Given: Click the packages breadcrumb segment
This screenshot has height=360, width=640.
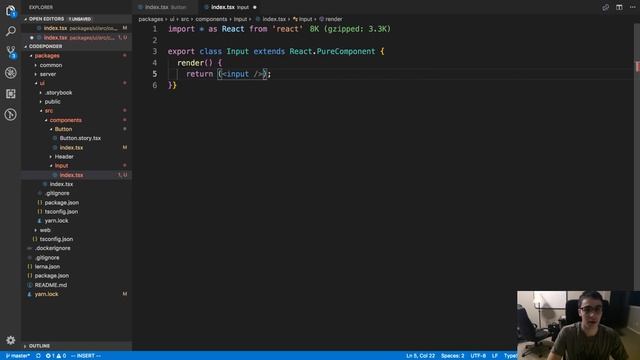Looking at the screenshot, I should pyautogui.click(x=151, y=19).
